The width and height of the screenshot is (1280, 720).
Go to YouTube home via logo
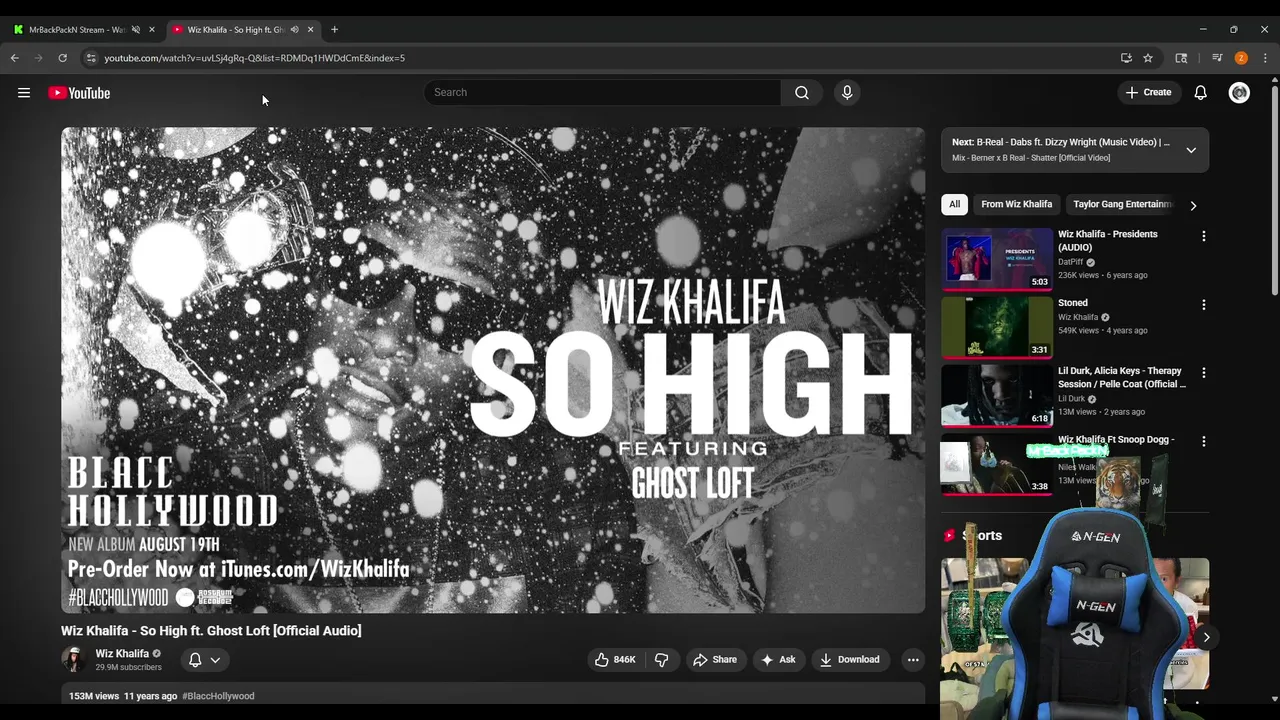pyautogui.click(x=79, y=93)
